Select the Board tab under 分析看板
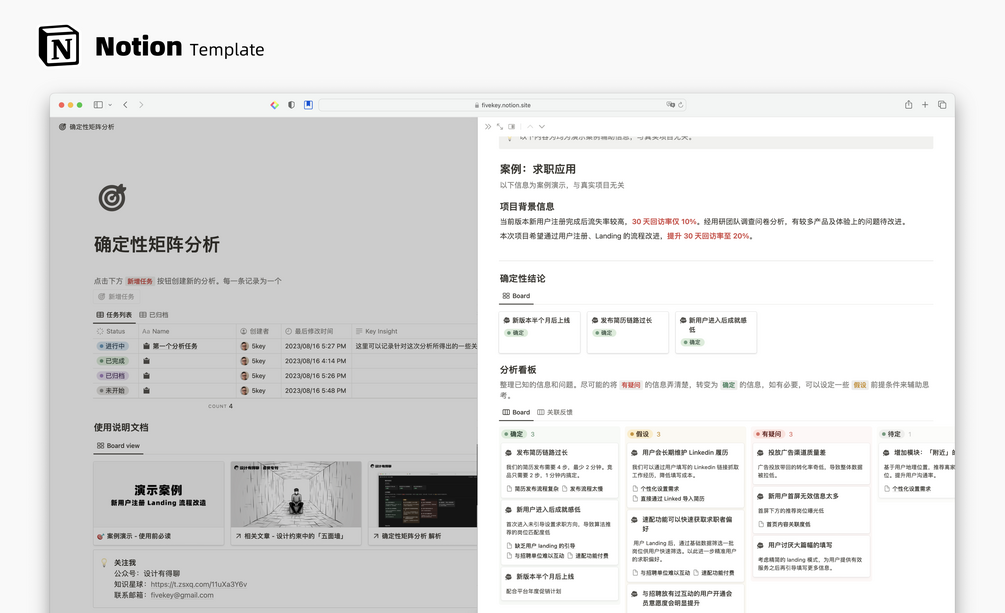The image size is (1005, 613). 516,412
